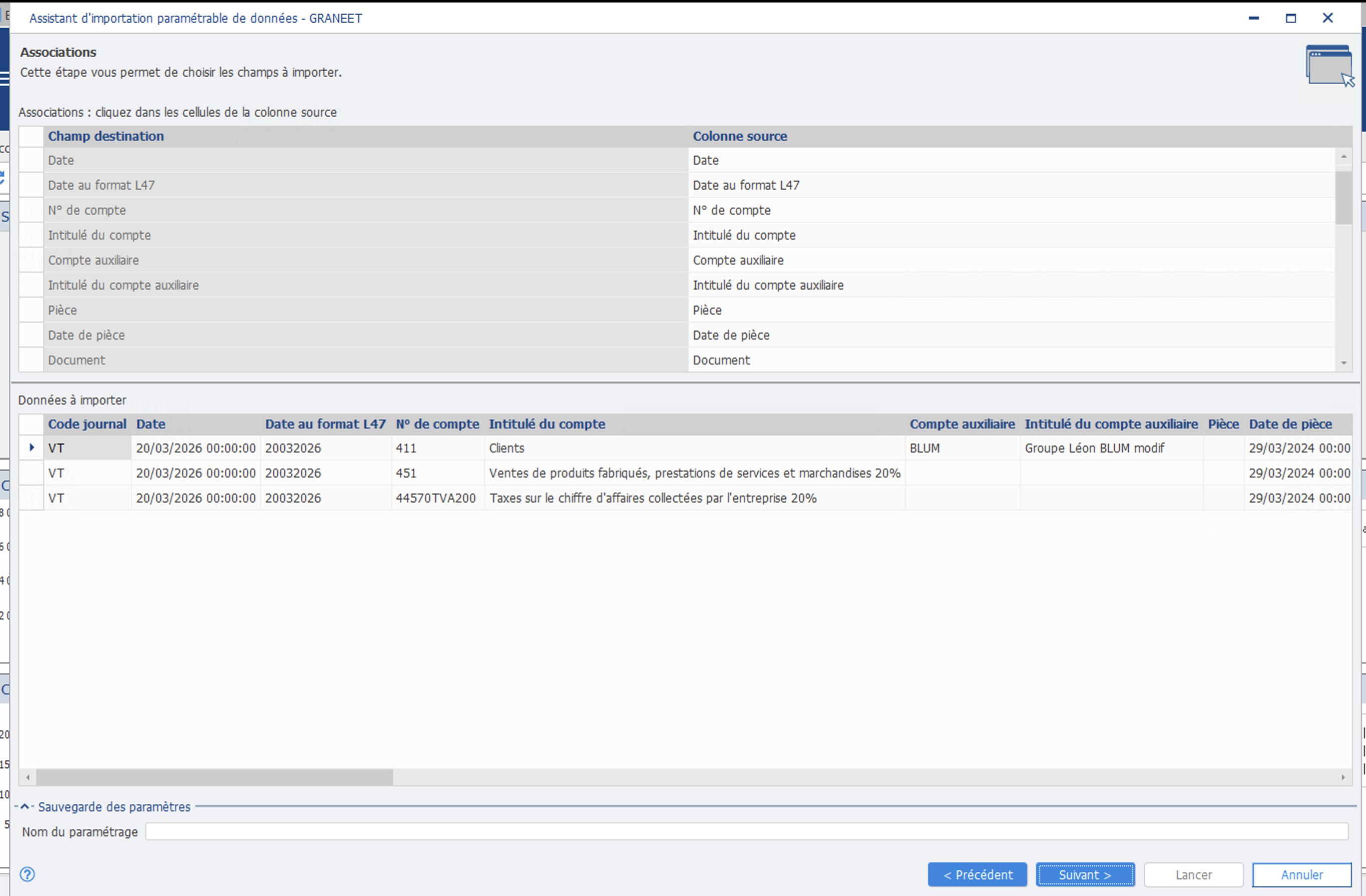
Task: Open source column cell for Pièce
Action: click(1010, 310)
